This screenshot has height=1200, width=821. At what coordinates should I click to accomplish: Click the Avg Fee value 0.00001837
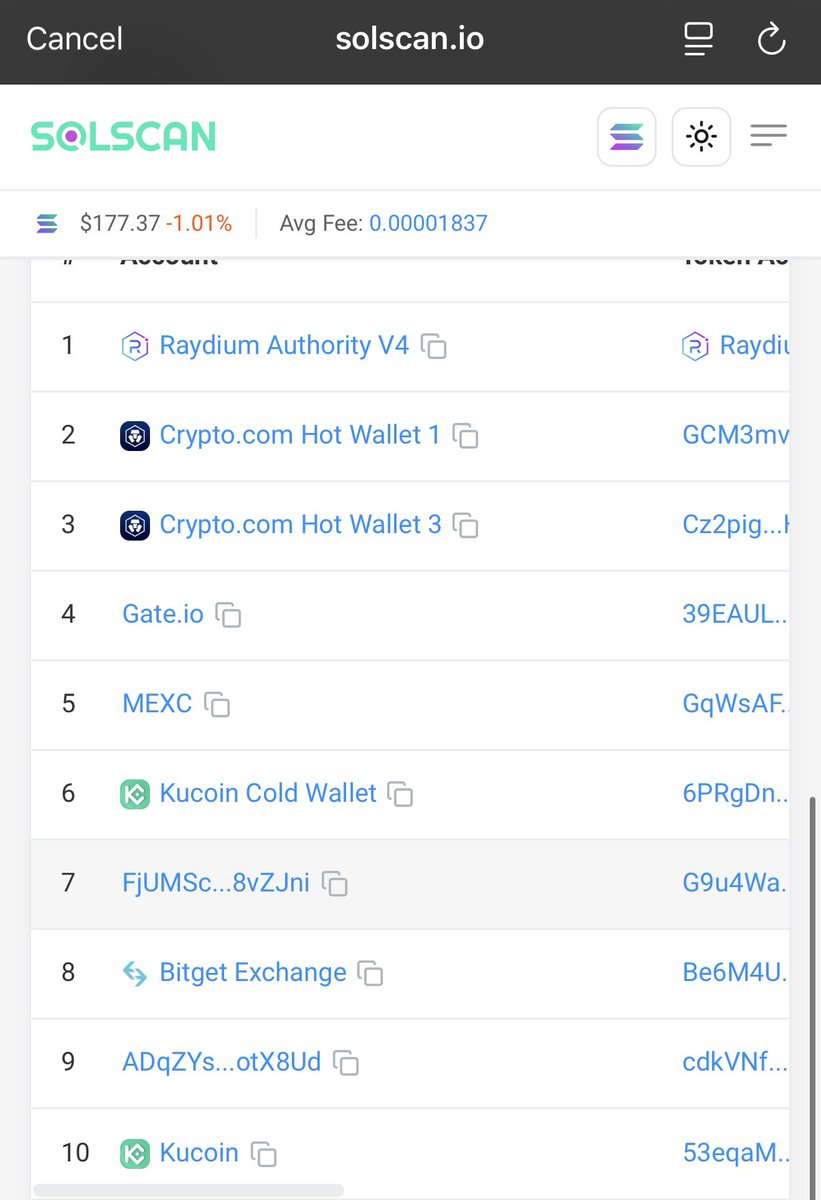click(x=428, y=223)
